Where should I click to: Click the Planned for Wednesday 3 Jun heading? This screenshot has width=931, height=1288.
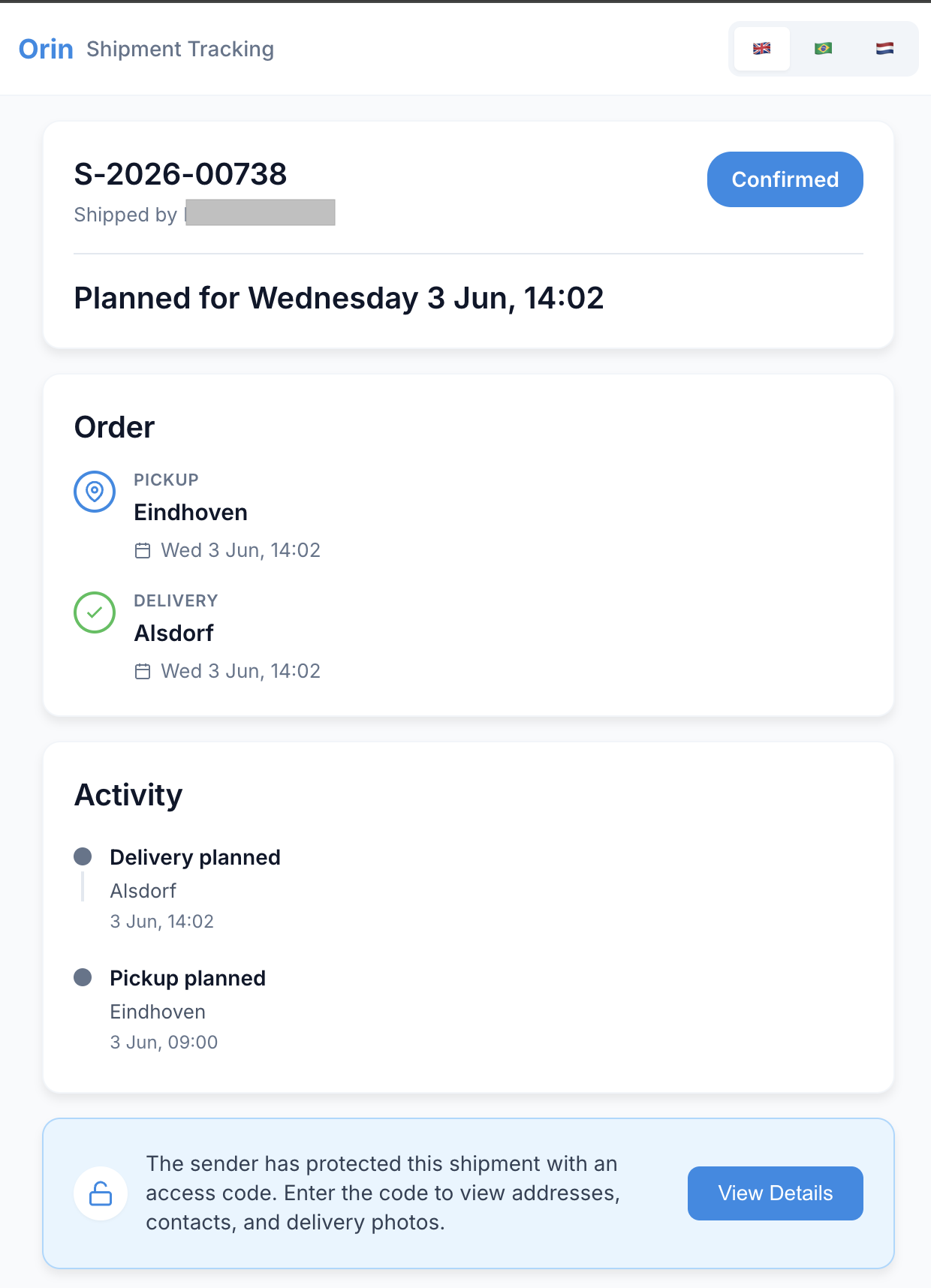click(339, 298)
